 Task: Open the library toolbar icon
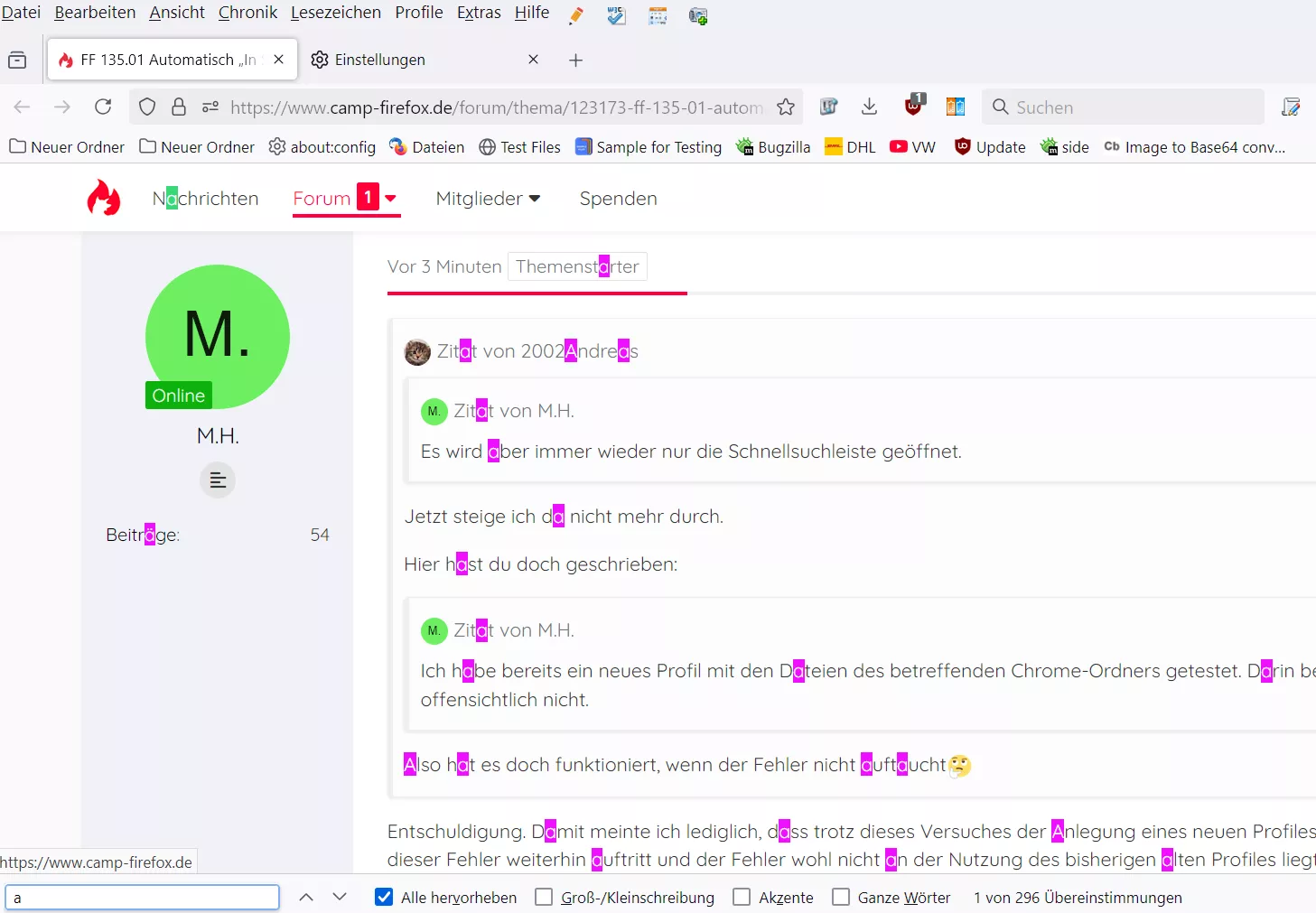[x=828, y=107]
